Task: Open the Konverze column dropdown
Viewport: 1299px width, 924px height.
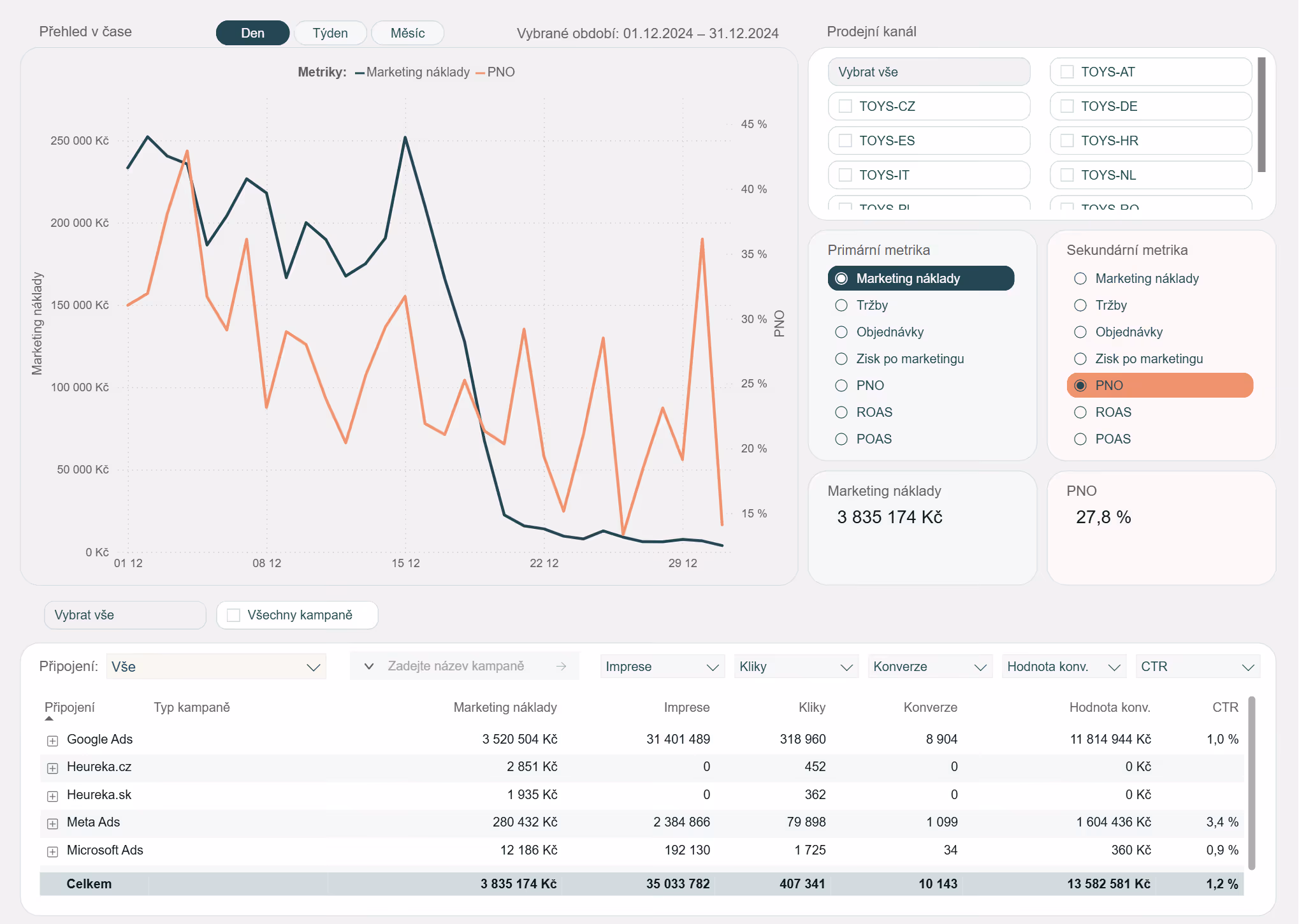Action: [x=930, y=667]
